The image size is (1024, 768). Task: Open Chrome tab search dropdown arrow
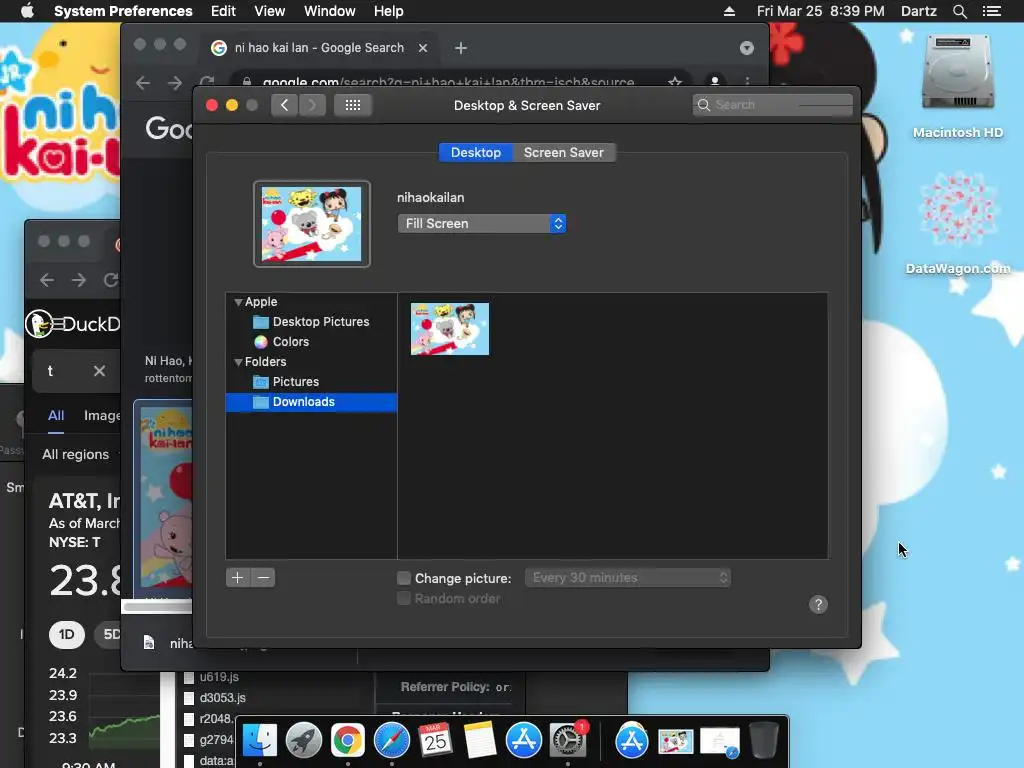746,48
